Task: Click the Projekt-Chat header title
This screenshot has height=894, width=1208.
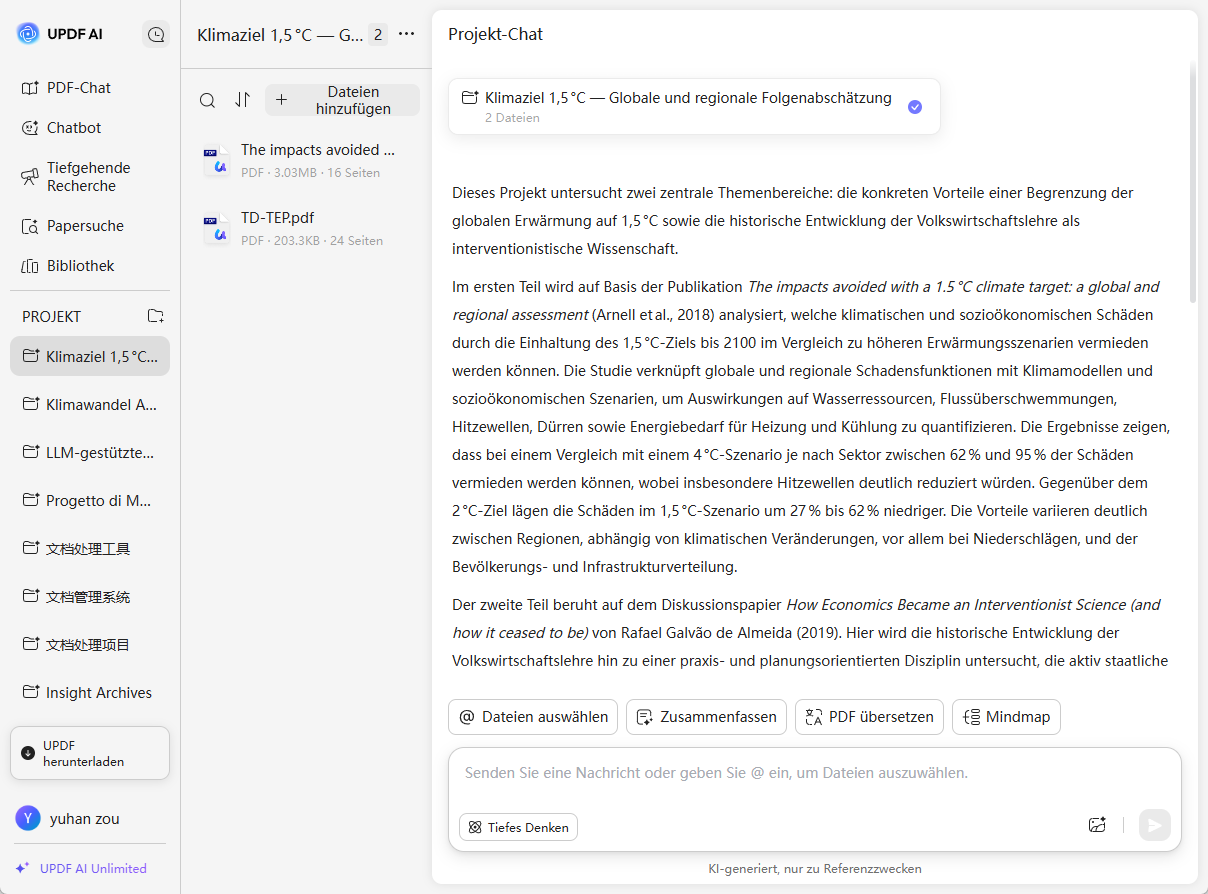Action: [495, 34]
